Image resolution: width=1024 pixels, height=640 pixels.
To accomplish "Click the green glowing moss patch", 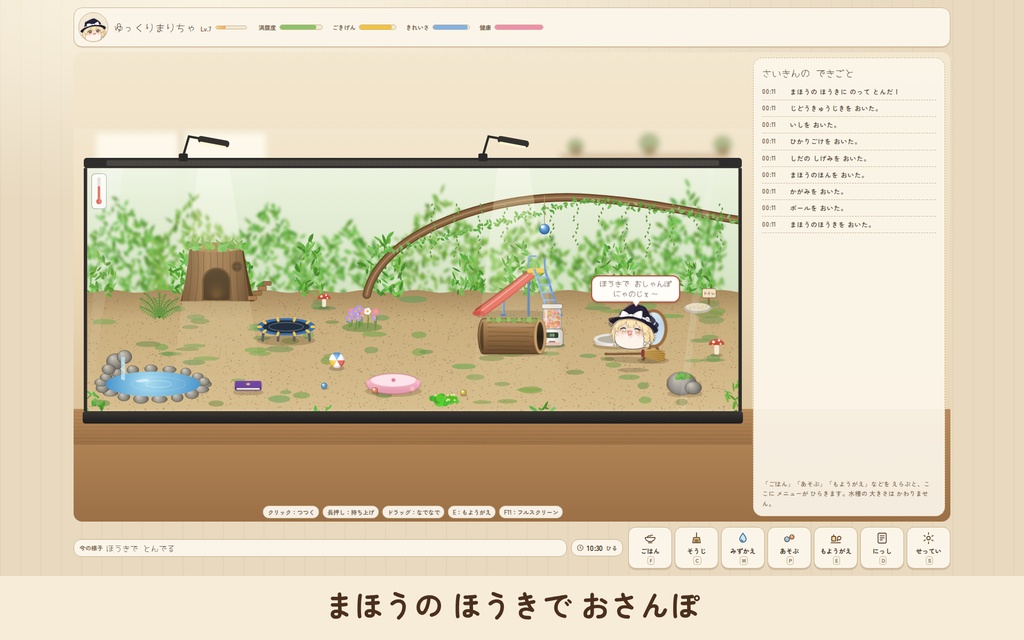I will 444,399.
